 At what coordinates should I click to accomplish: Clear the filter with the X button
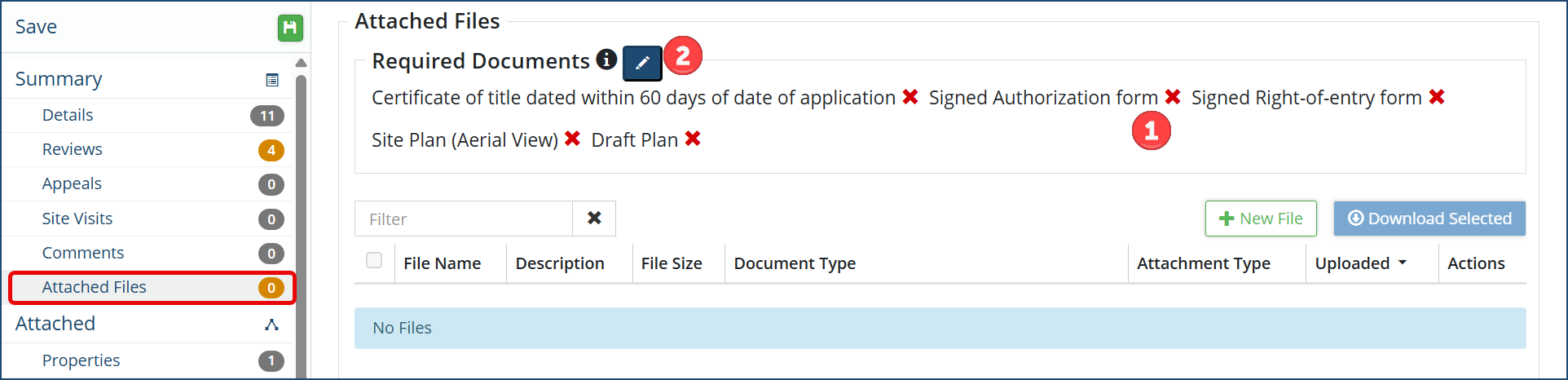click(x=594, y=219)
